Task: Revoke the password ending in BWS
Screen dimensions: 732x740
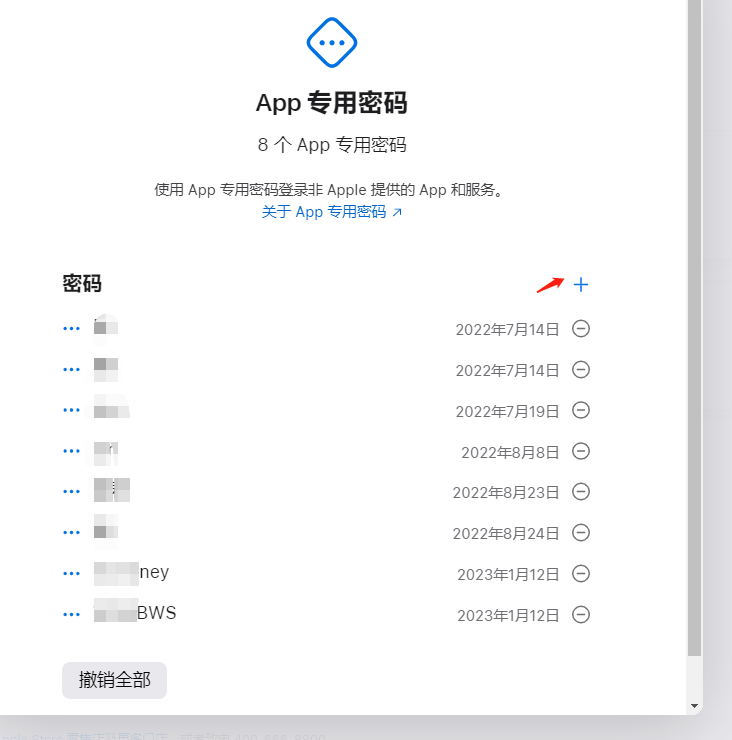Action: (x=581, y=615)
